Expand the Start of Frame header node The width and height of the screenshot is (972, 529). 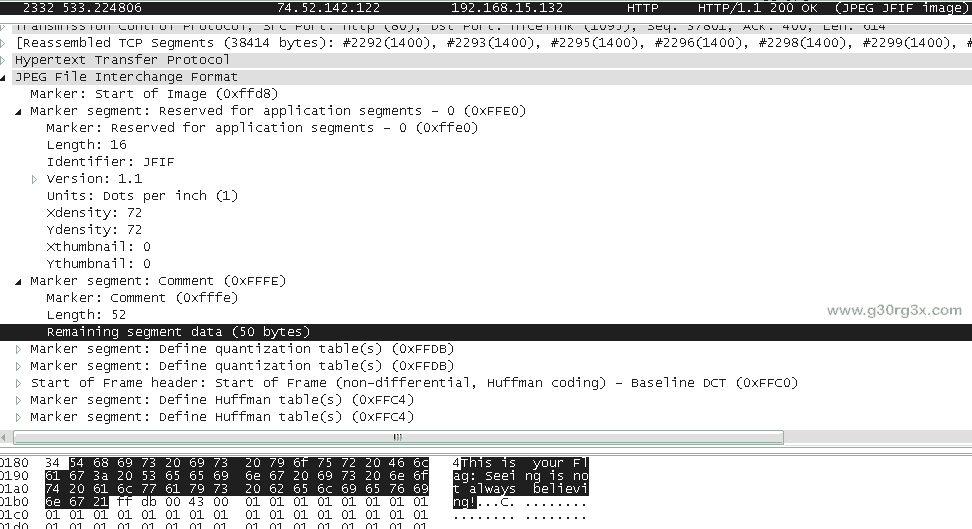tap(19, 383)
